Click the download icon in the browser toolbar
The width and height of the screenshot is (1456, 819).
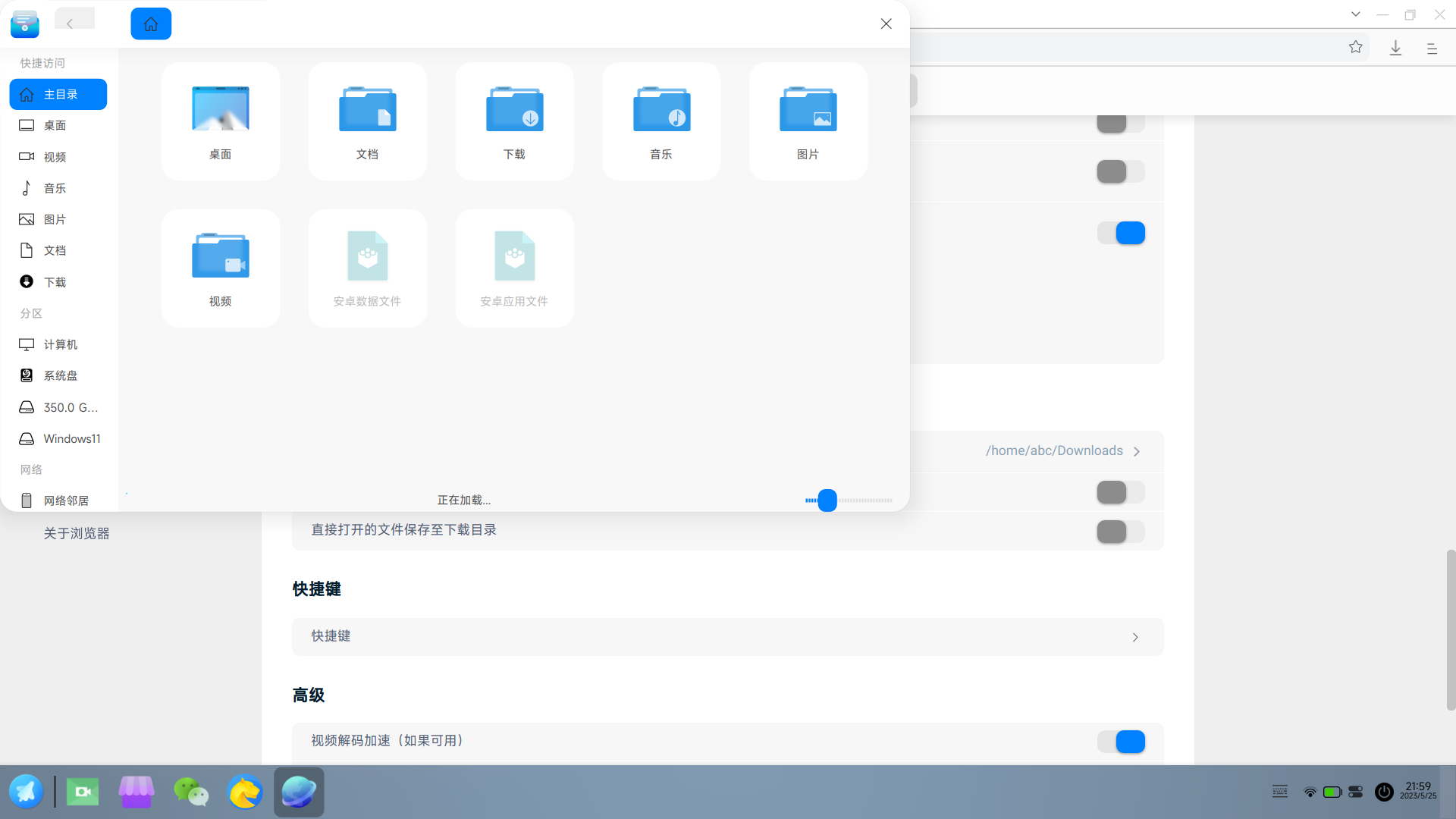pyautogui.click(x=1395, y=47)
